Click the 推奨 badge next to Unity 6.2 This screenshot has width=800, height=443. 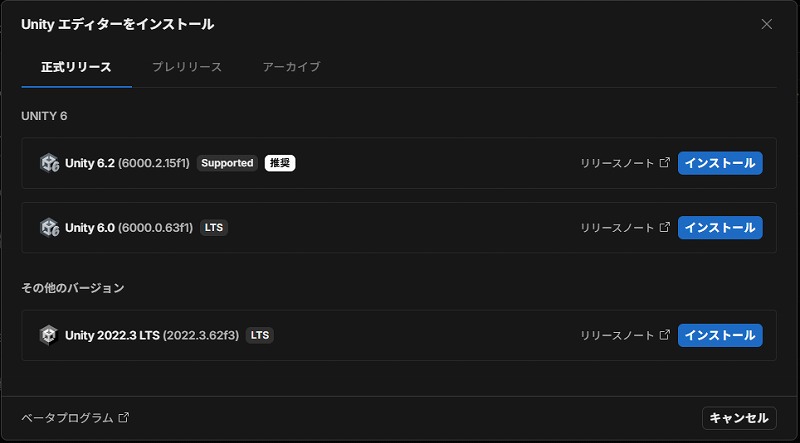280,163
